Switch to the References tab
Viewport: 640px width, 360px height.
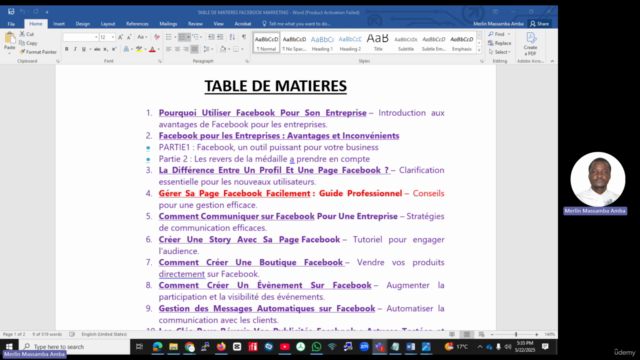[137, 24]
